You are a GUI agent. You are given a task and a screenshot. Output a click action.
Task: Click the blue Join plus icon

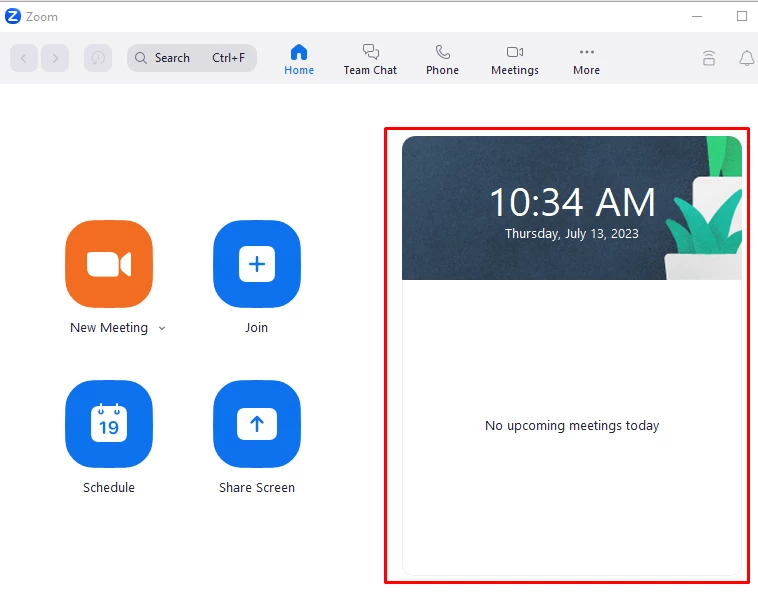pos(257,264)
